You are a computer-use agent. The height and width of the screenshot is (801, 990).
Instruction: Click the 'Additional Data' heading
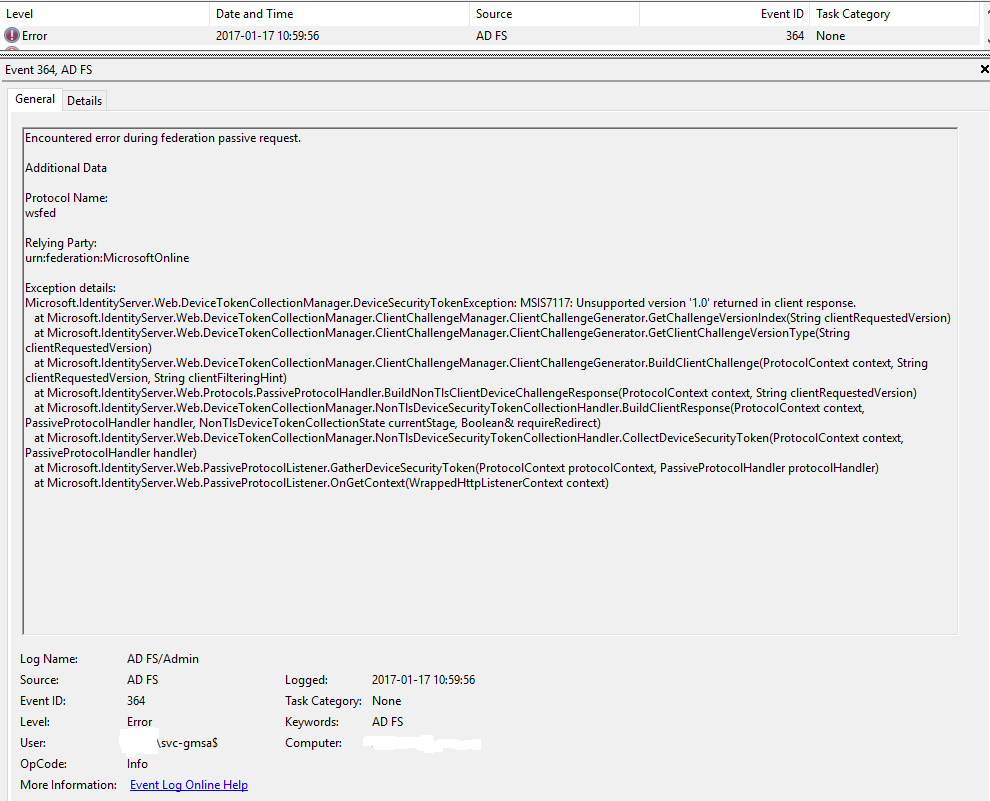(x=66, y=168)
